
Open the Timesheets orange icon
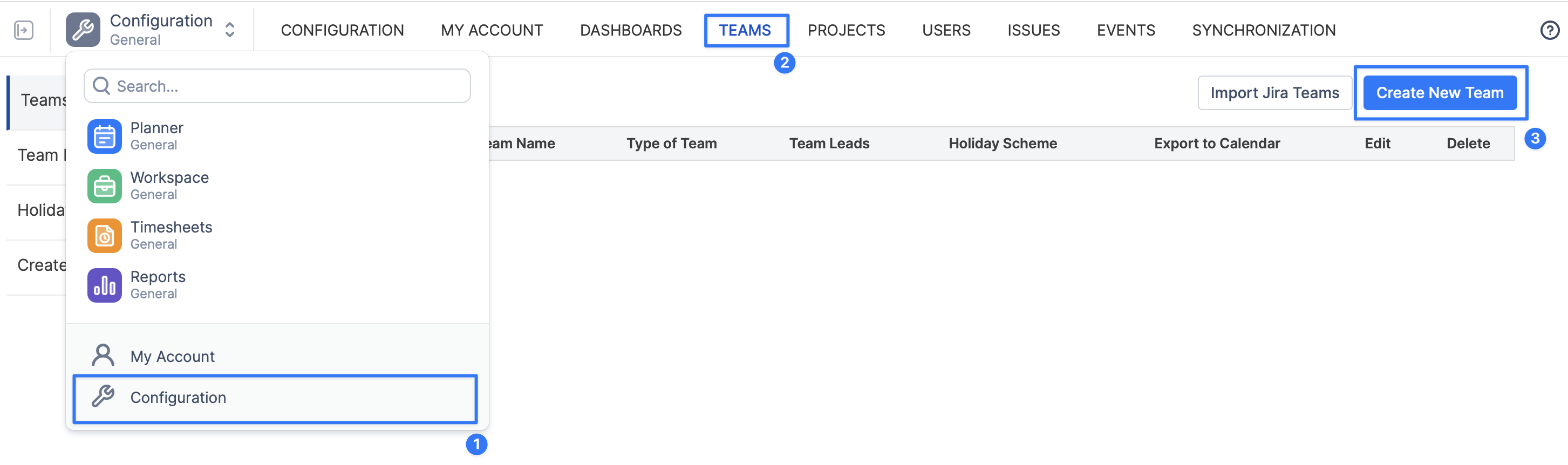pyautogui.click(x=104, y=236)
